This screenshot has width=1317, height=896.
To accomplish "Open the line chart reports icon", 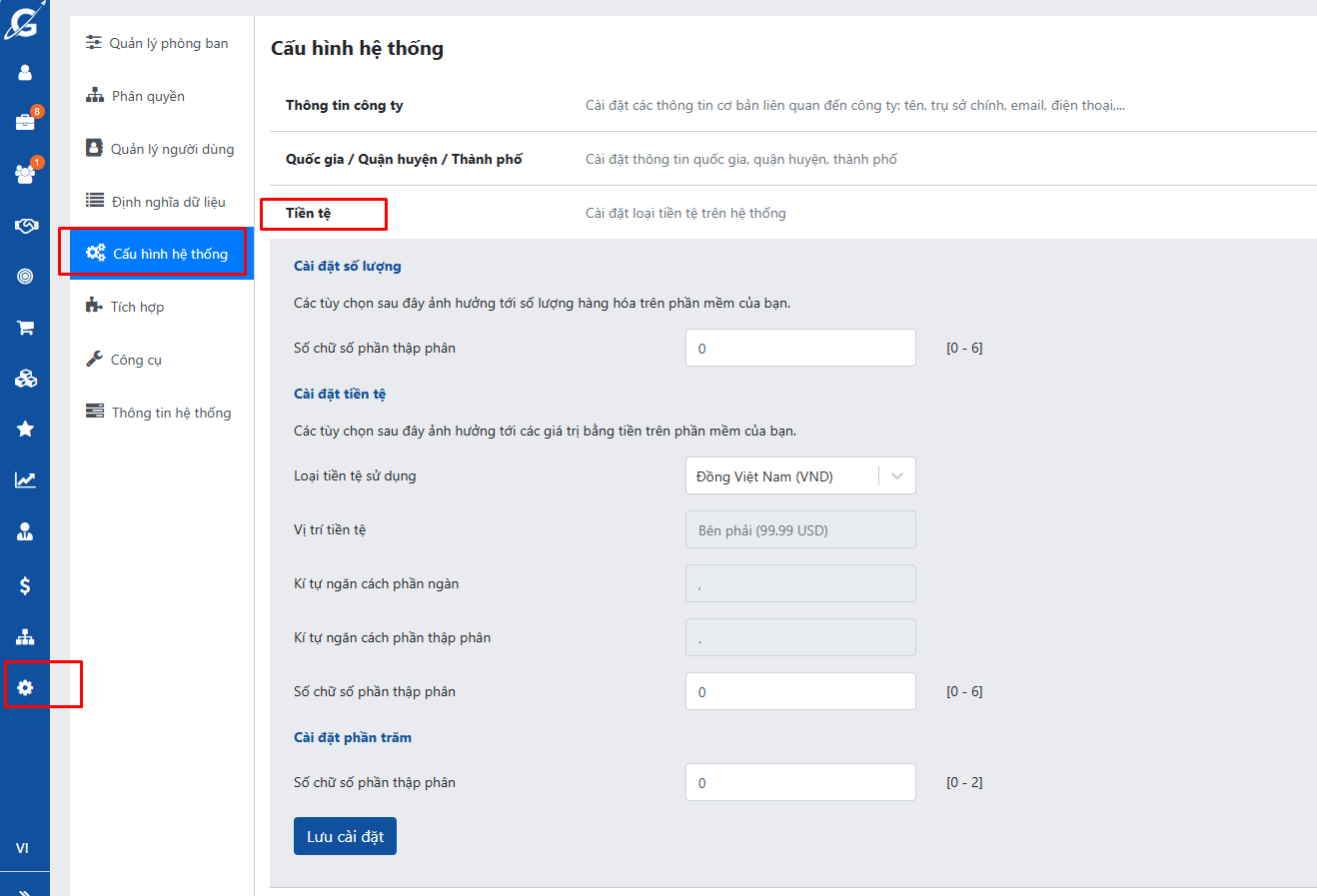I will [x=25, y=480].
